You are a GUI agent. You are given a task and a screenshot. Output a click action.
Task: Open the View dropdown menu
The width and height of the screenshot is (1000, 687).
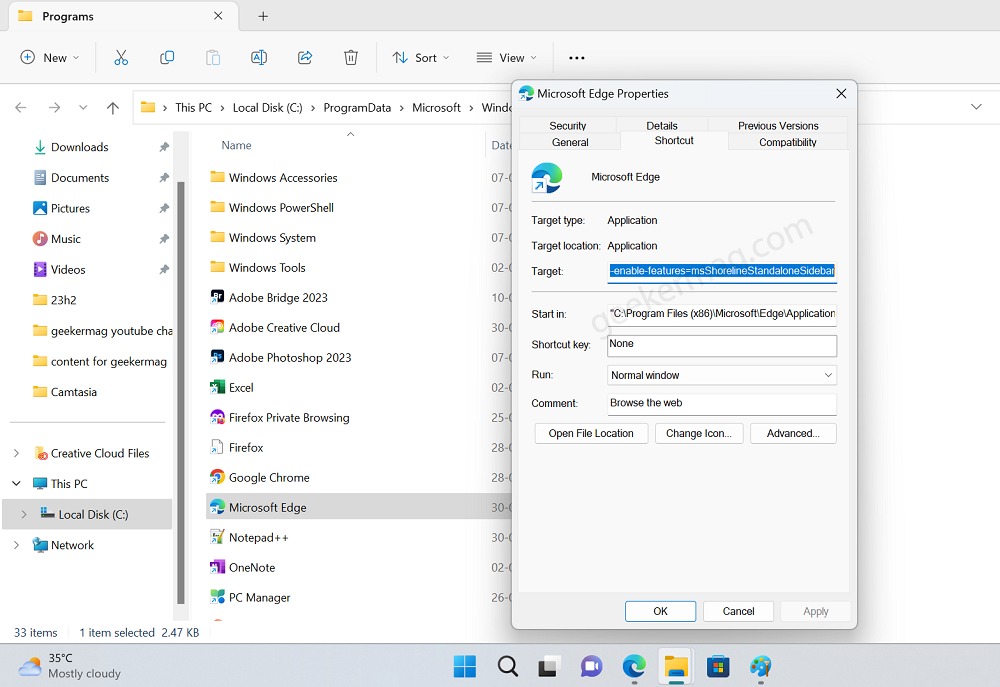[506, 57]
